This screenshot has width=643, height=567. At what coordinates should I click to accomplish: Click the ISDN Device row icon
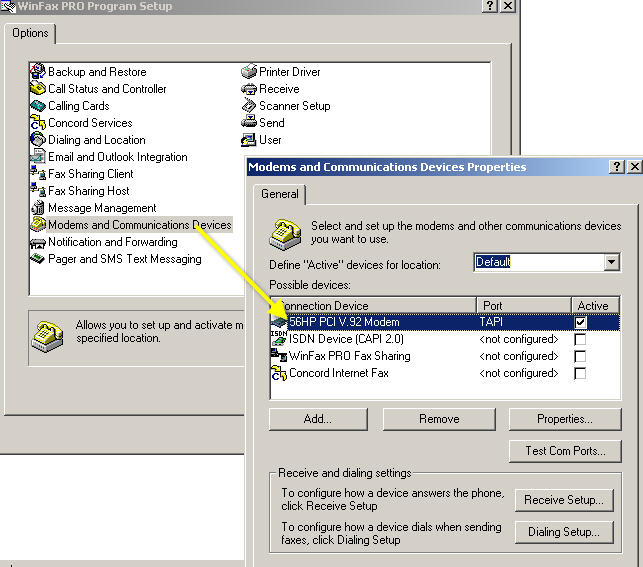pos(279,339)
